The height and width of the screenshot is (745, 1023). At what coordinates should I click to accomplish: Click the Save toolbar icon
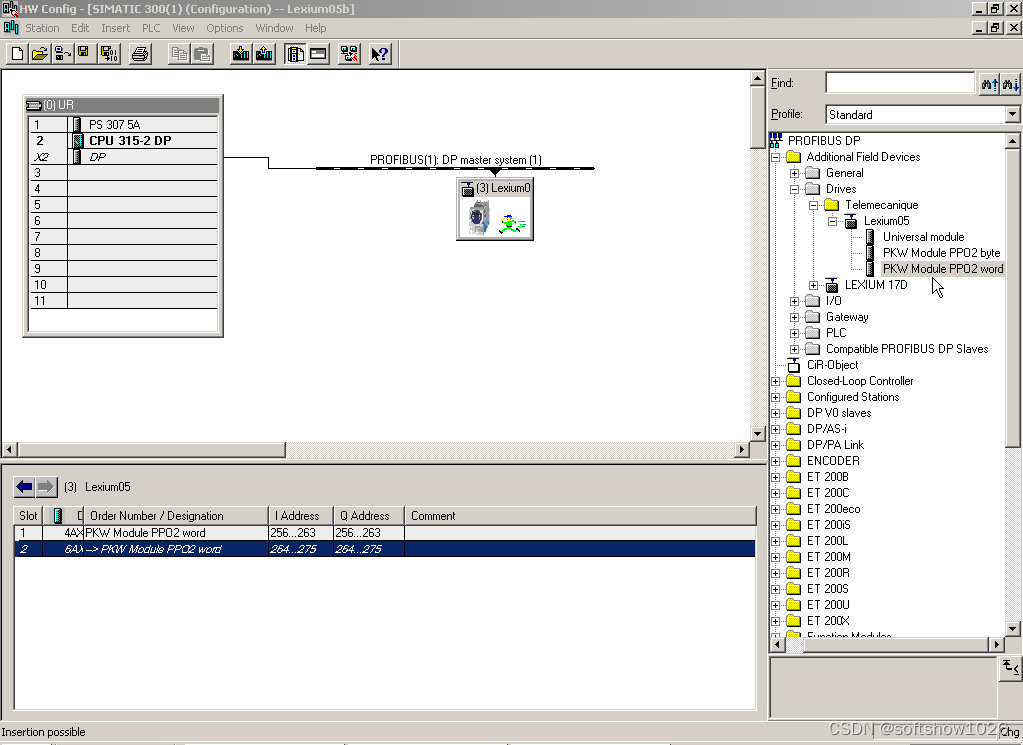point(84,53)
